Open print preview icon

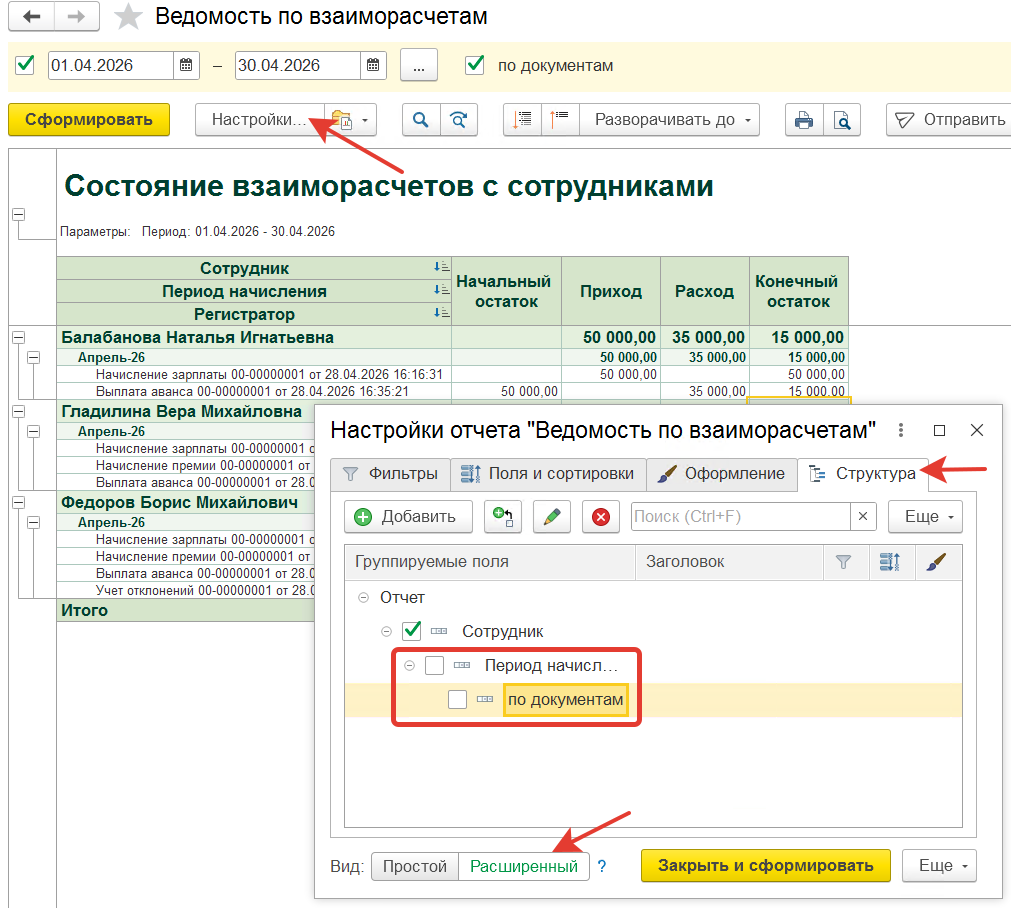pos(841,120)
